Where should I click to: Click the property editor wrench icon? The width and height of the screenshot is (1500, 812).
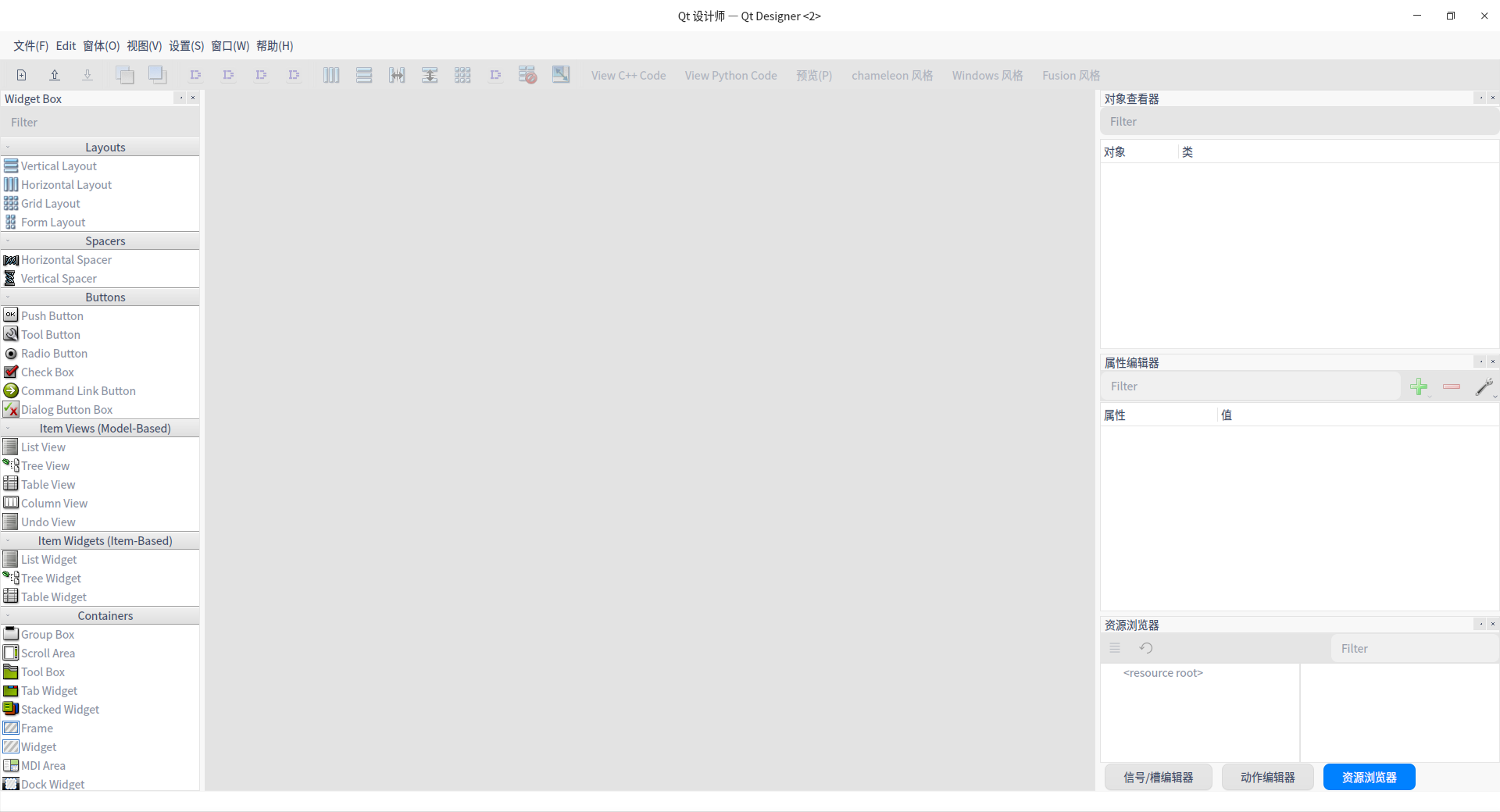tap(1485, 386)
